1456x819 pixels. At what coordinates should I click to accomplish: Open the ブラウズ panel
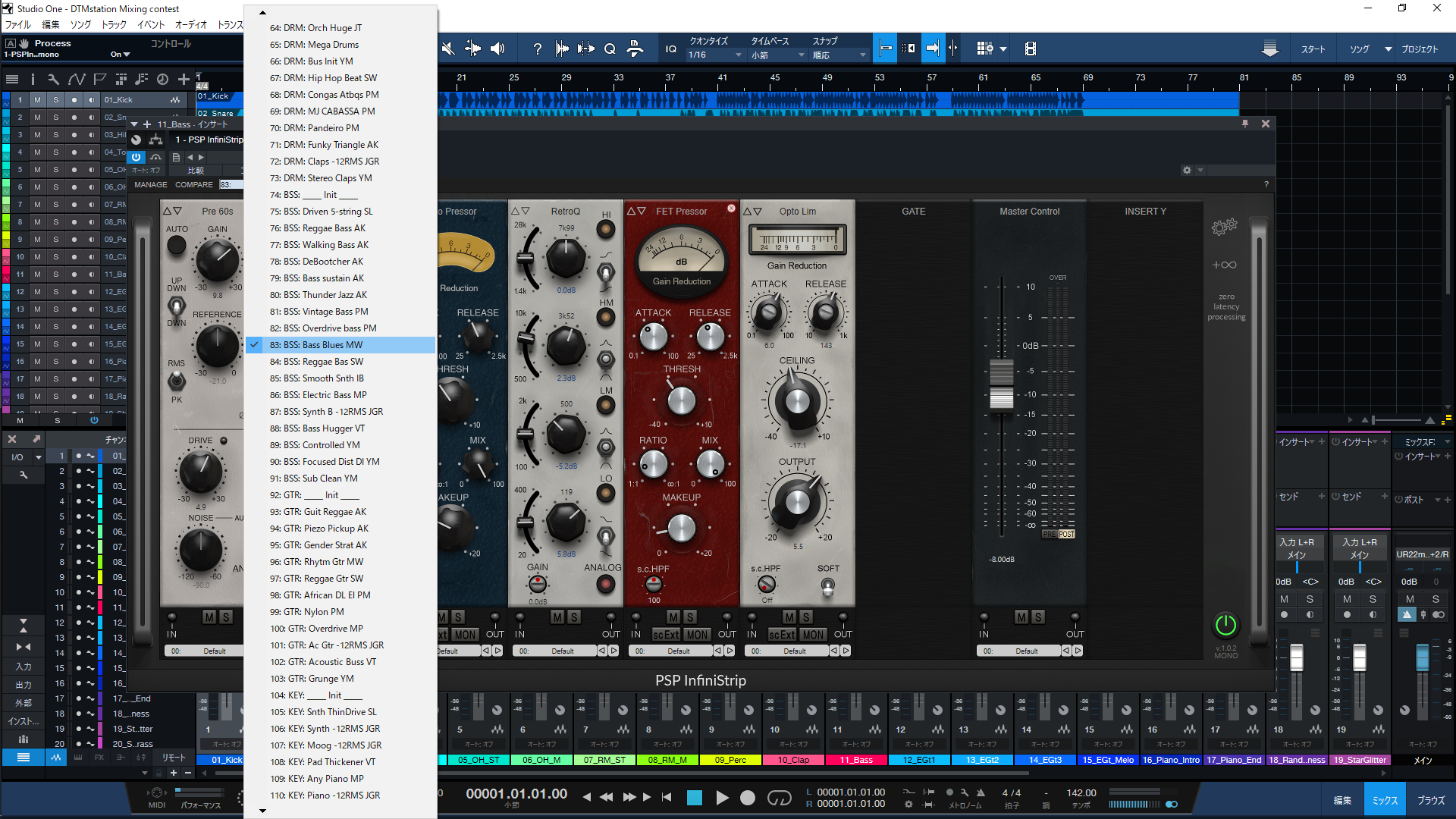pyautogui.click(x=1431, y=800)
